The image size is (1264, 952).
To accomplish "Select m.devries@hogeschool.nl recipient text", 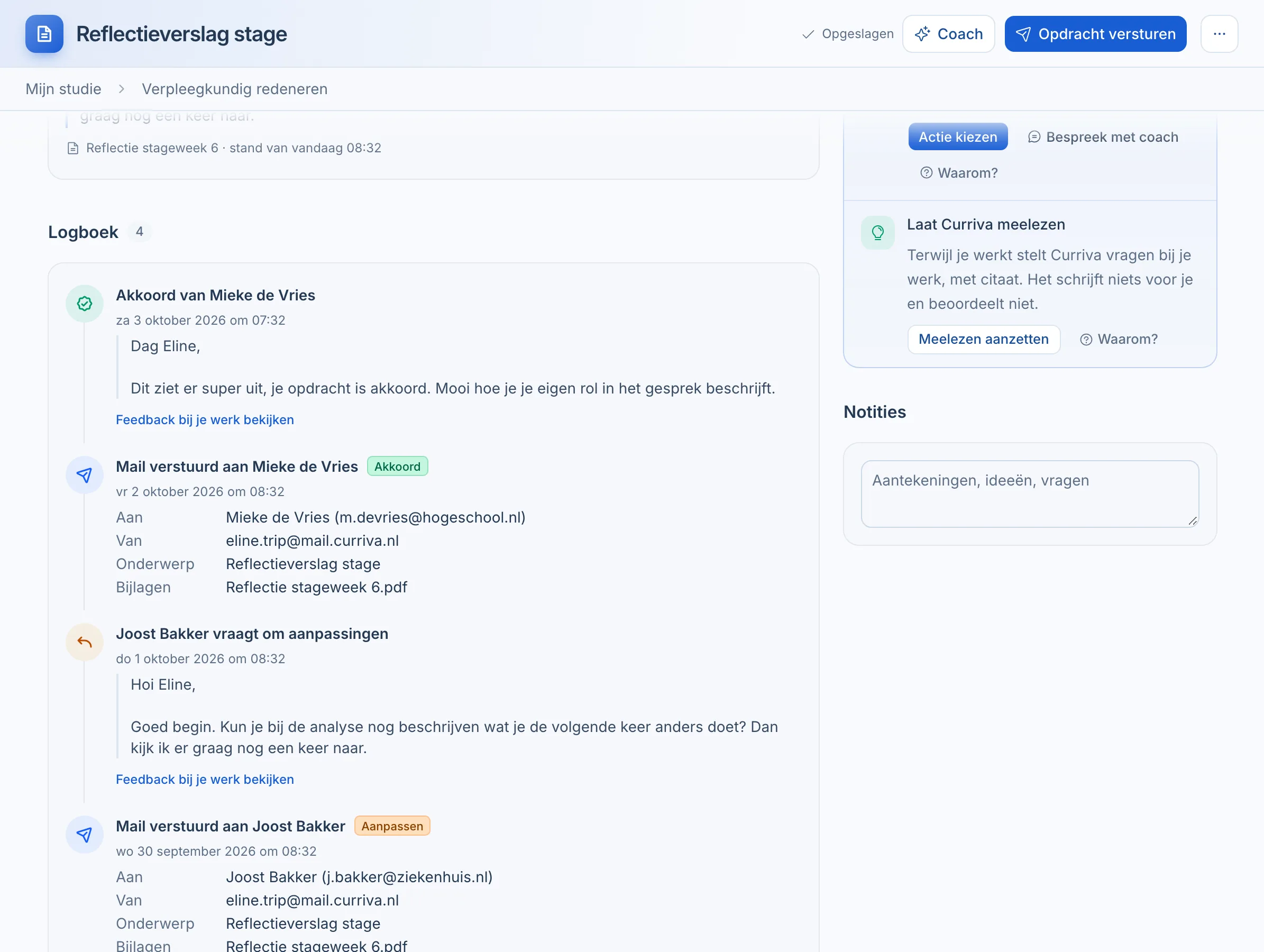I will pos(430,518).
